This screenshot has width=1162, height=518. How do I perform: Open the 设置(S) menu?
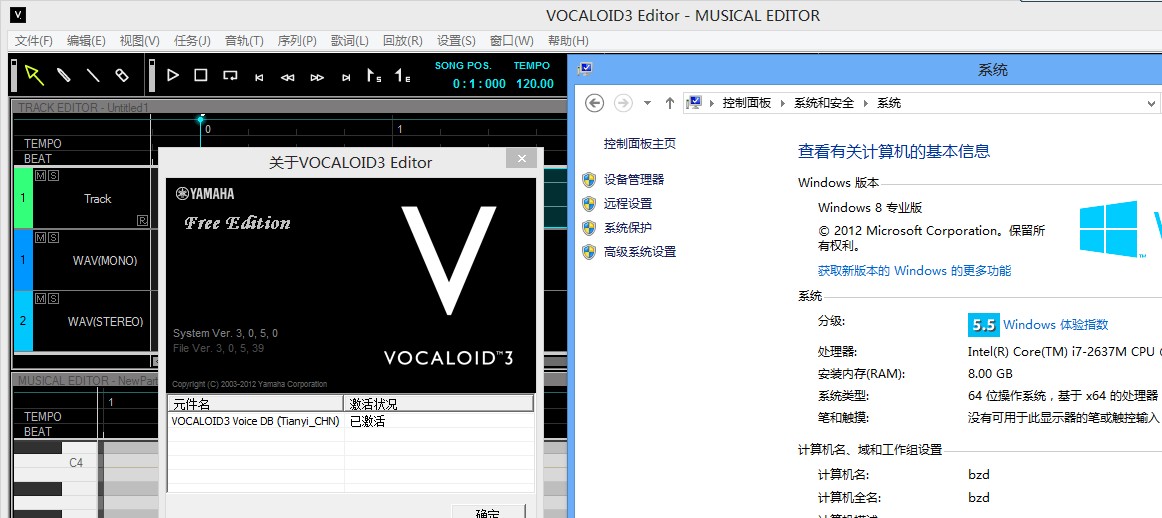[456, 41]
